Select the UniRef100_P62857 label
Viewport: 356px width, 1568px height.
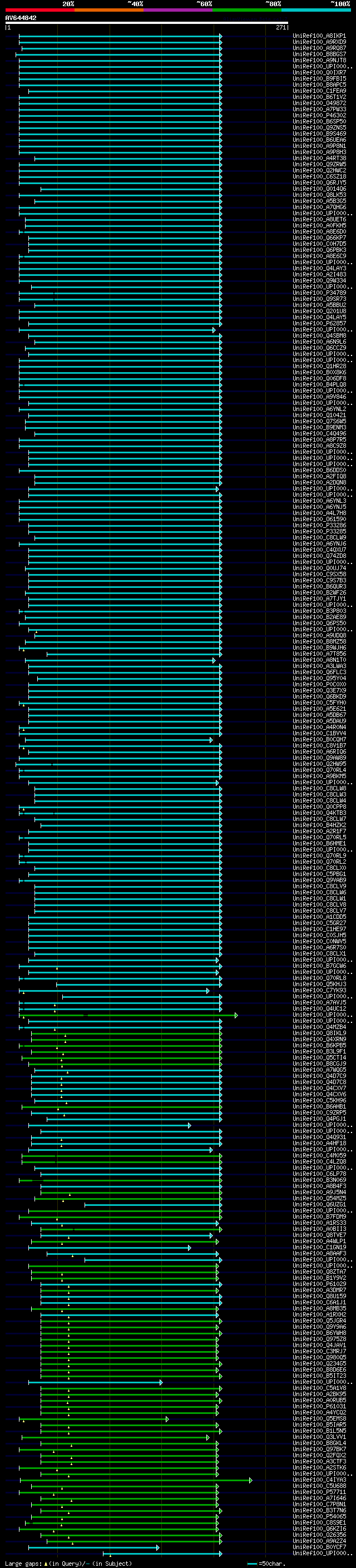[319, 323]
